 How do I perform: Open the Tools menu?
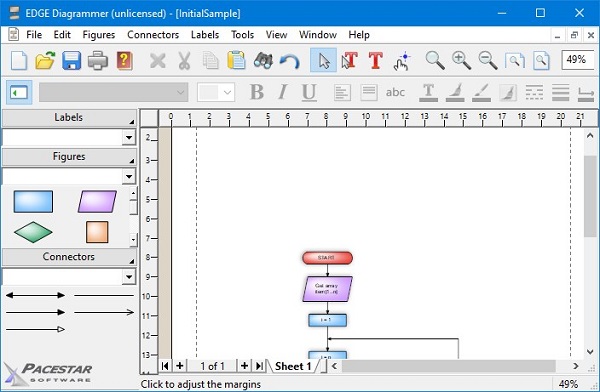point(242,35)
